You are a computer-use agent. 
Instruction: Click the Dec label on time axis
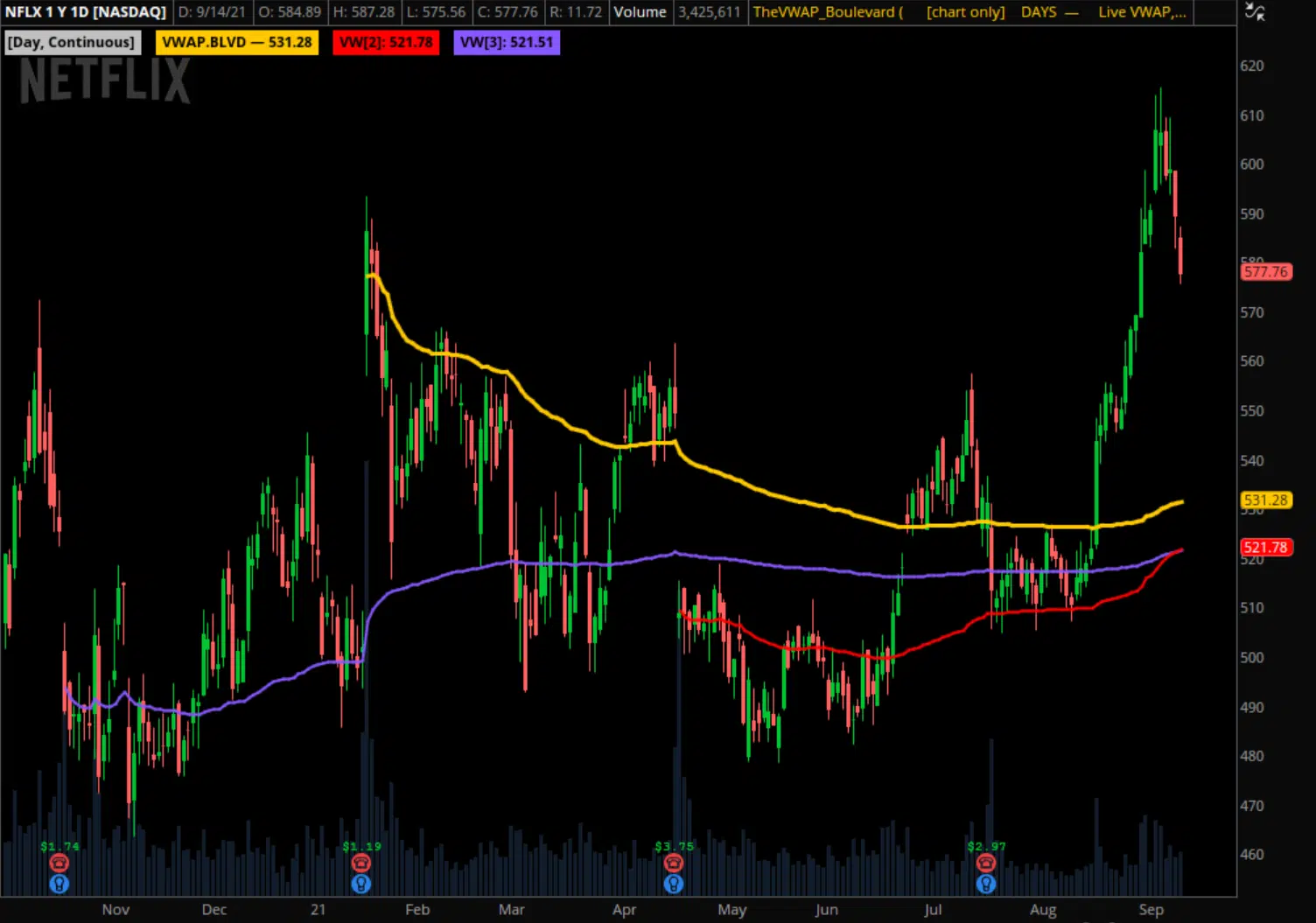point(214,910)
